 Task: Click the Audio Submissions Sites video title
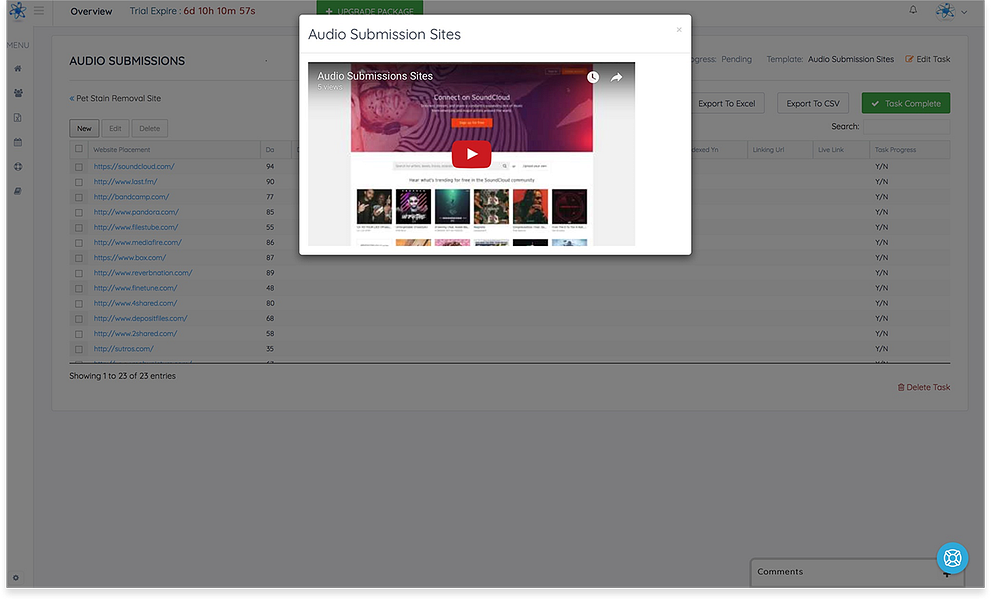(x=375, y=76)
